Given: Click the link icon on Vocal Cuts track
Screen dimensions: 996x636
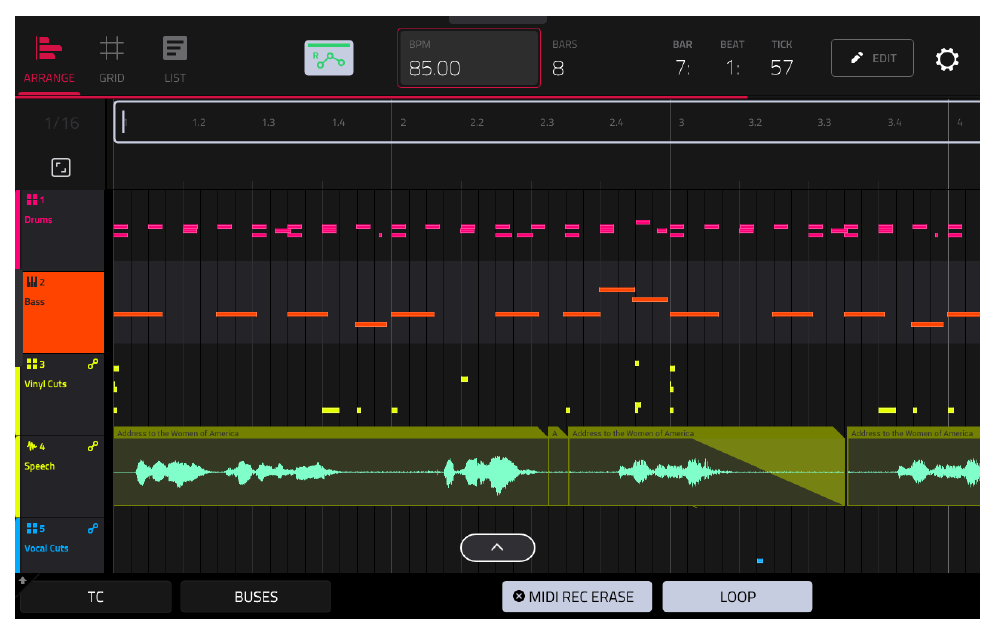Looking at the screenshot, I should click(93, 528).
